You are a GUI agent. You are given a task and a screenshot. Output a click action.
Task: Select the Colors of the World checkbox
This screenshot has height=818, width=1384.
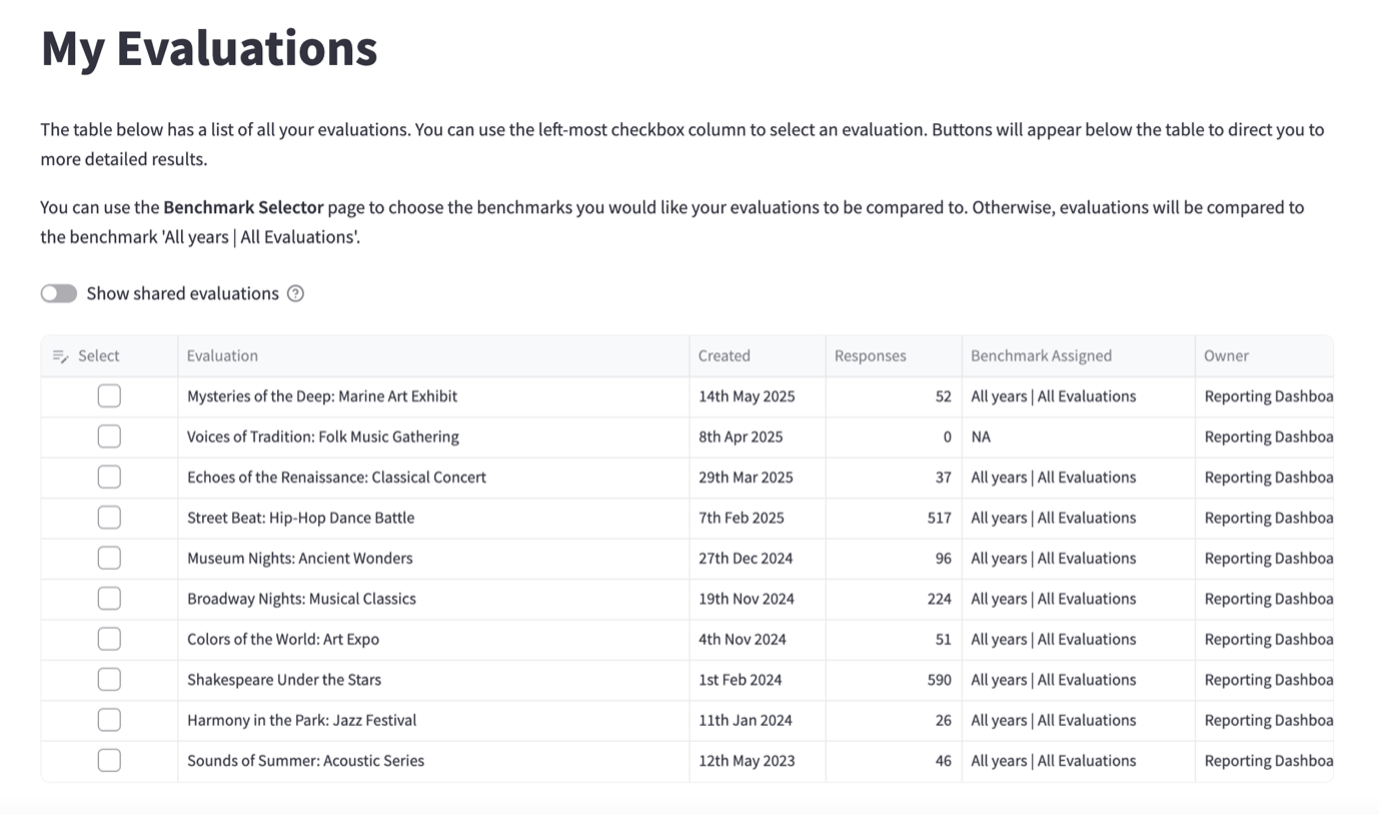109,640
